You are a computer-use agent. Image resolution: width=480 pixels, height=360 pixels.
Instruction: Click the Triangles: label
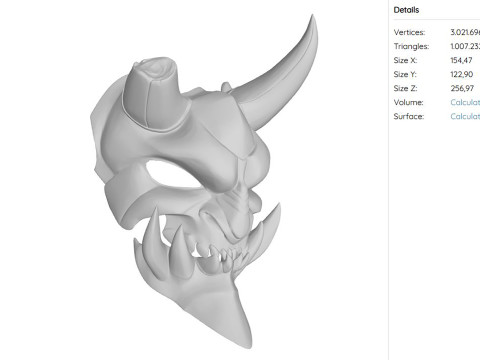click(411, 46)
